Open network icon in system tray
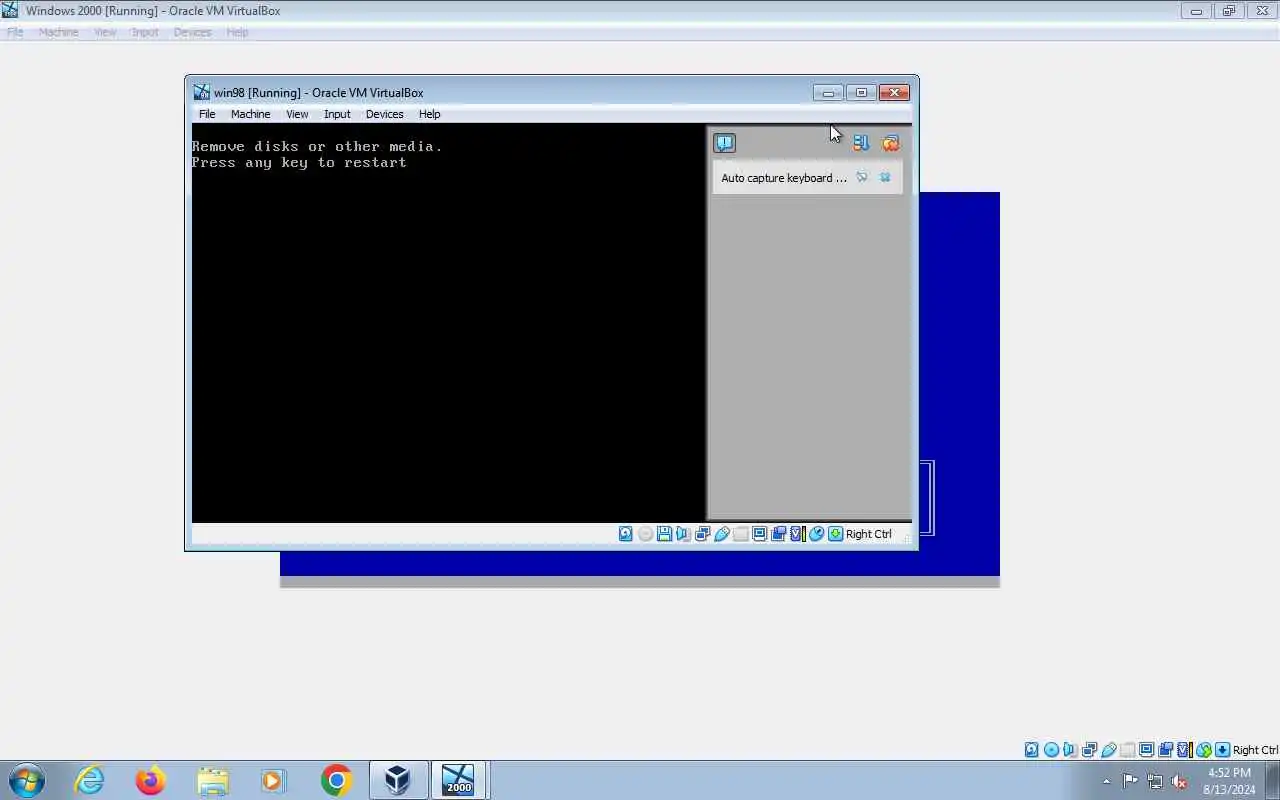 pyautogui.click(x=1155, y=782)
